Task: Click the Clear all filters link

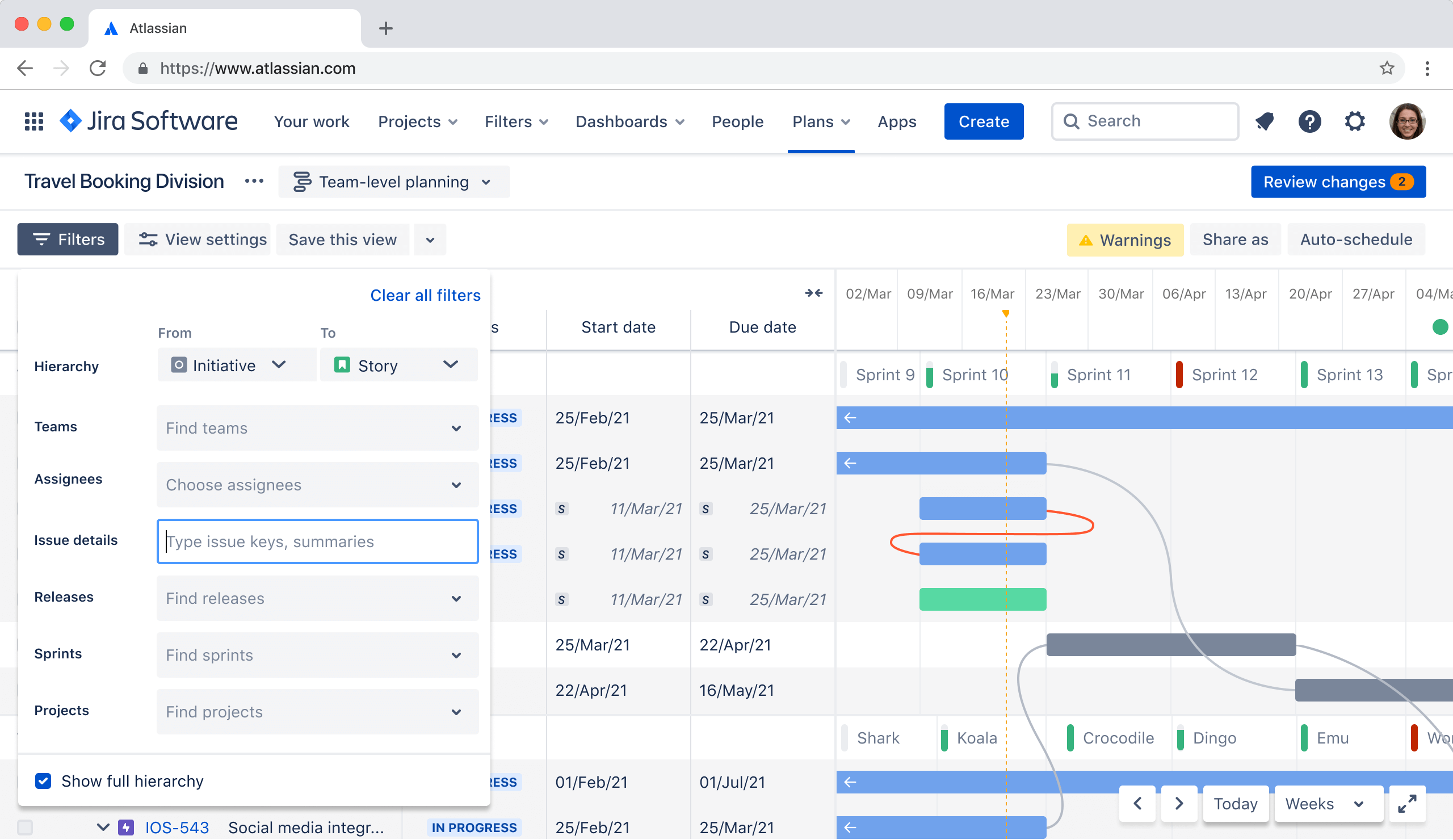Action: pyautogui.click(x=425, y=296)
